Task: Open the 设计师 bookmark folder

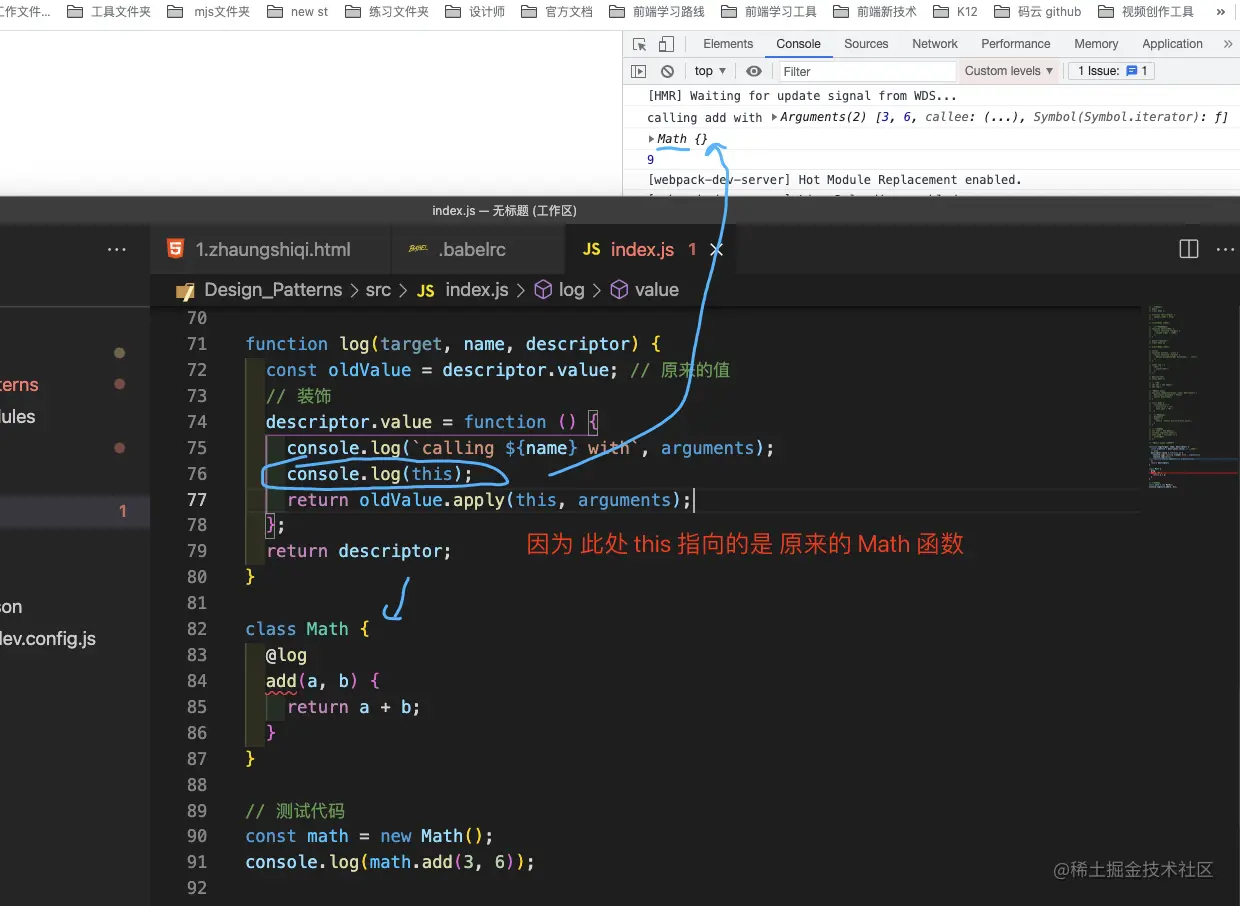Action: 475,12
